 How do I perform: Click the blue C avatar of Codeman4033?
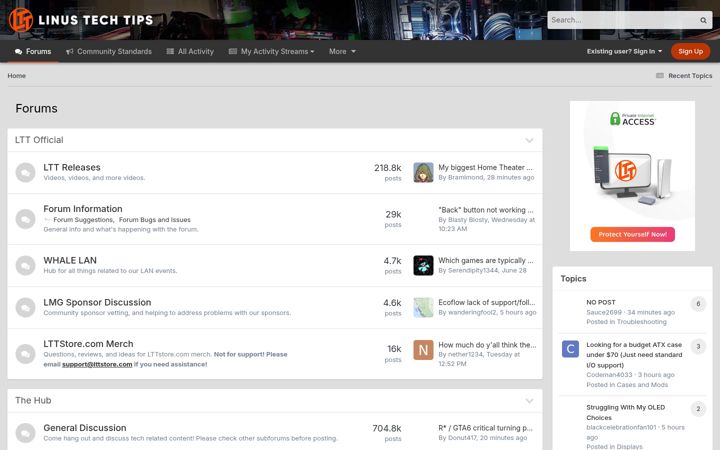[570, 349]
